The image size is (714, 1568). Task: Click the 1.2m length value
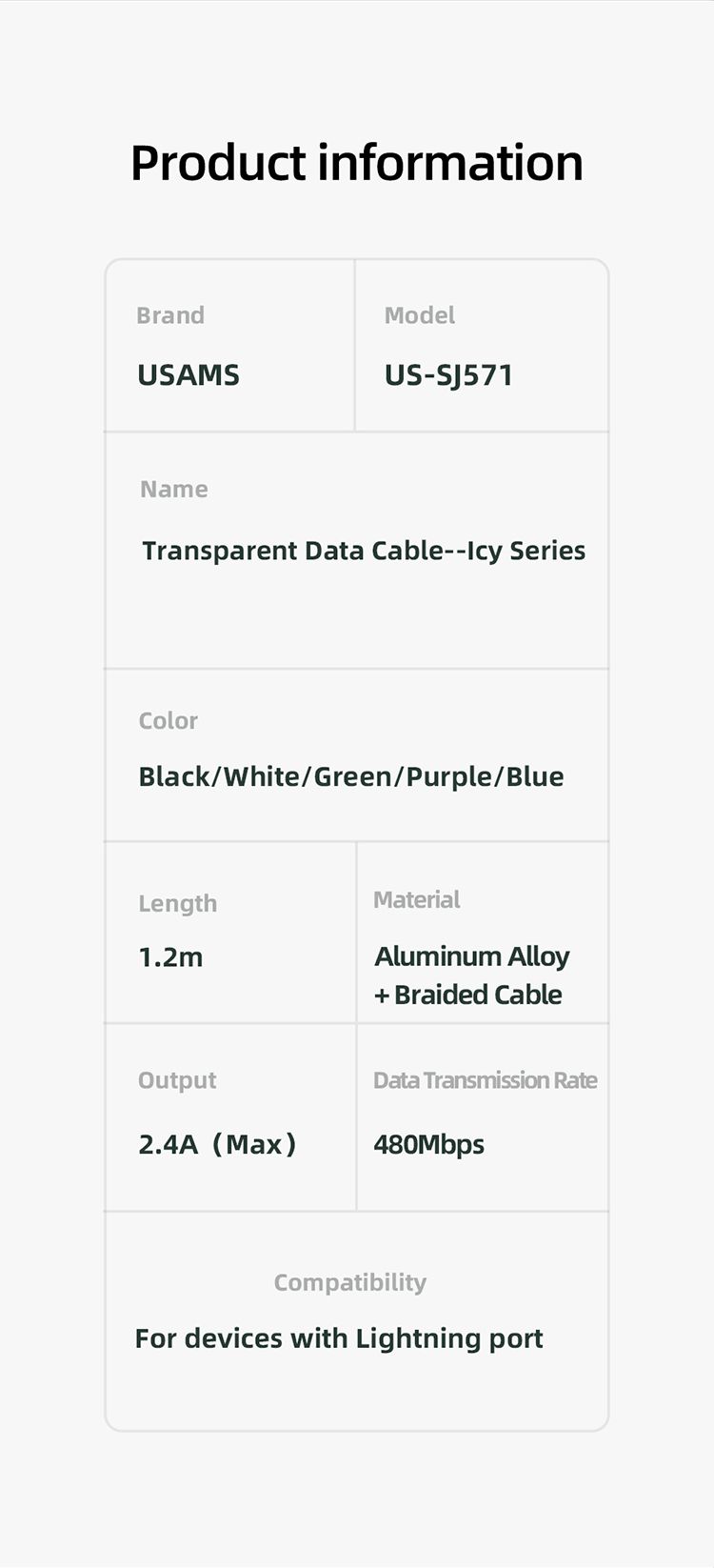click(171, 957)
